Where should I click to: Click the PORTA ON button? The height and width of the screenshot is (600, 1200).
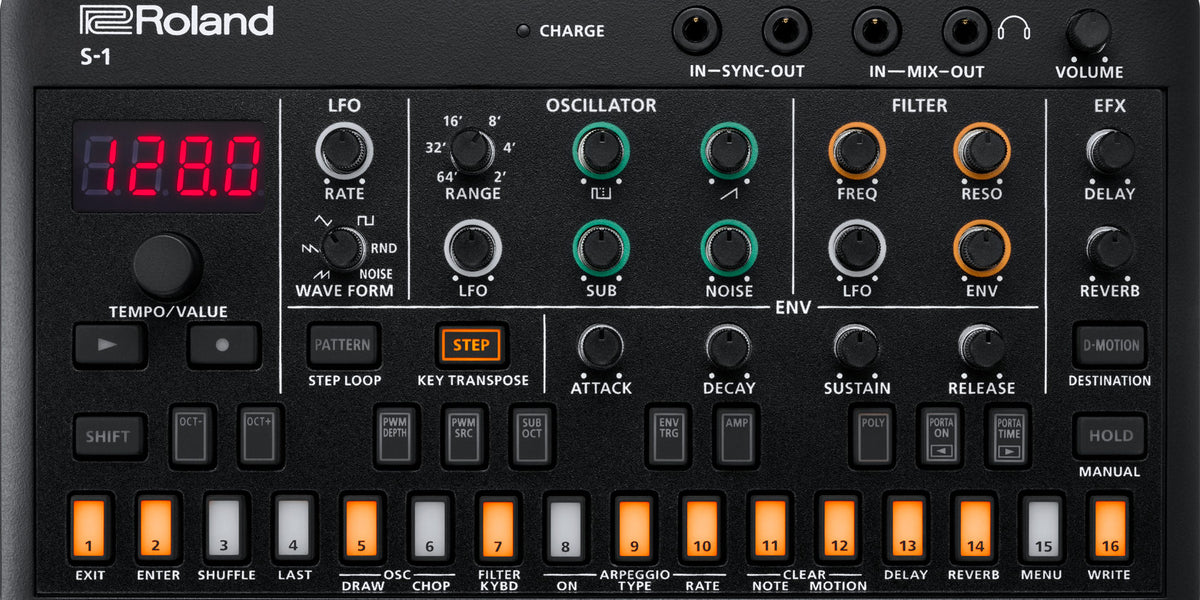pos(939,435)
